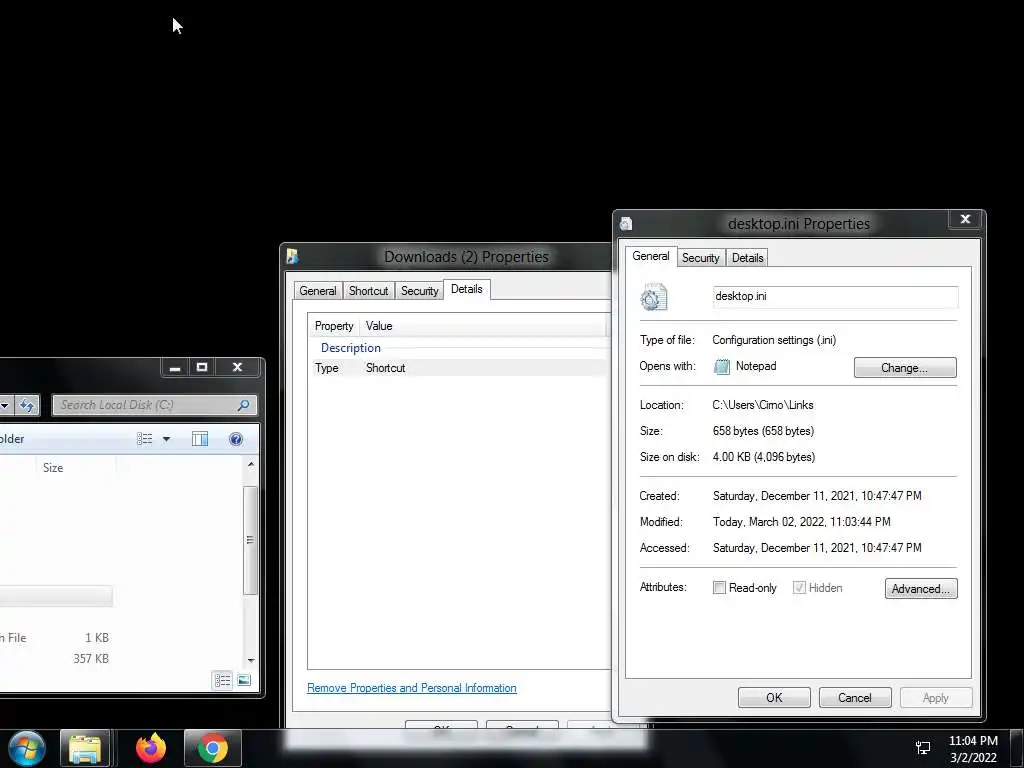1024x768 pixels.
Task: Switch to Google Chrome in the taskbar
Action: pyautogui.click(x=213, y=748)
